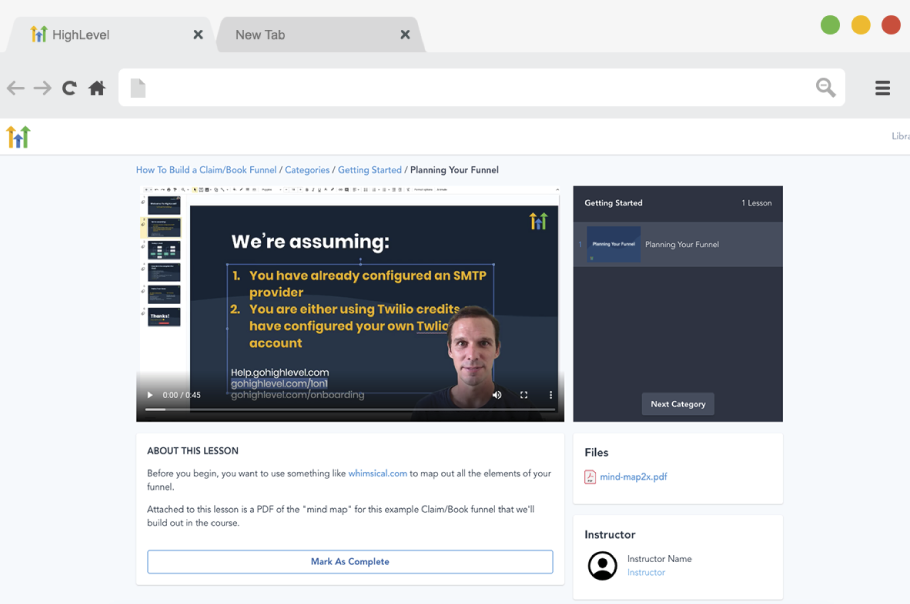This screenshot has height=604, width=910.
Task: Go forward with the browser forward arrow
Action: 42,88
